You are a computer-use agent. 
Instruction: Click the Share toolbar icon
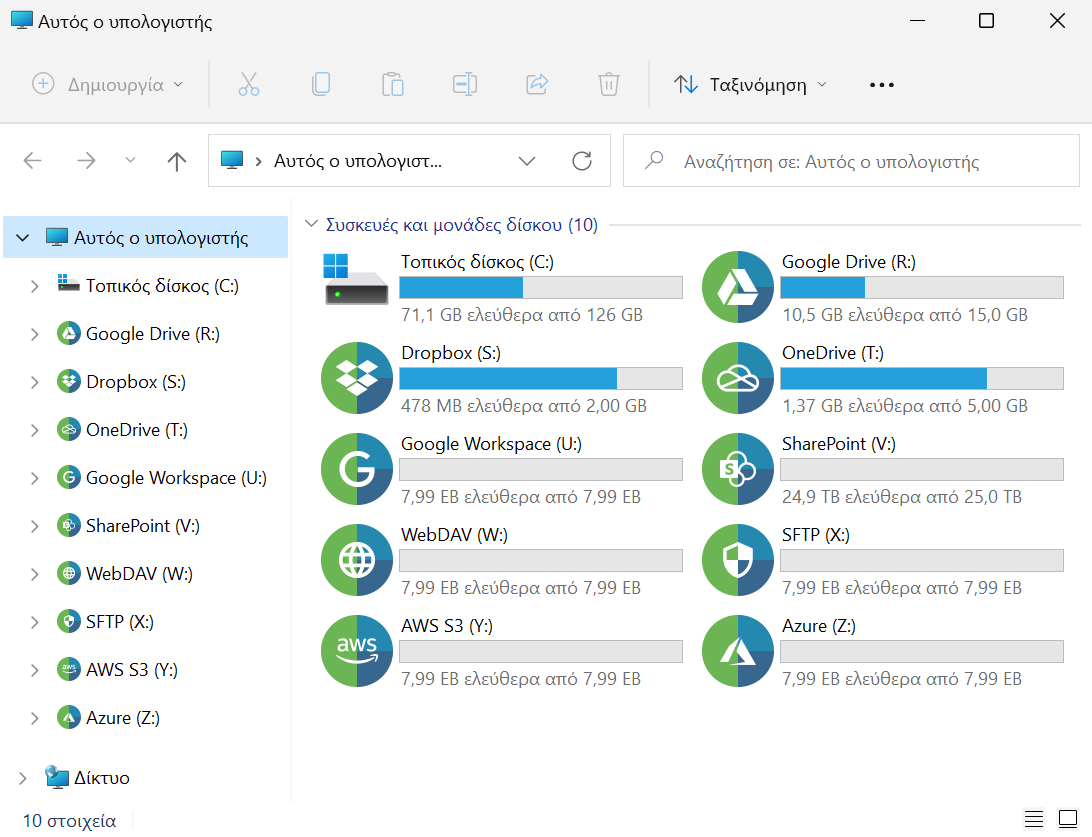(x=537, y=84)
